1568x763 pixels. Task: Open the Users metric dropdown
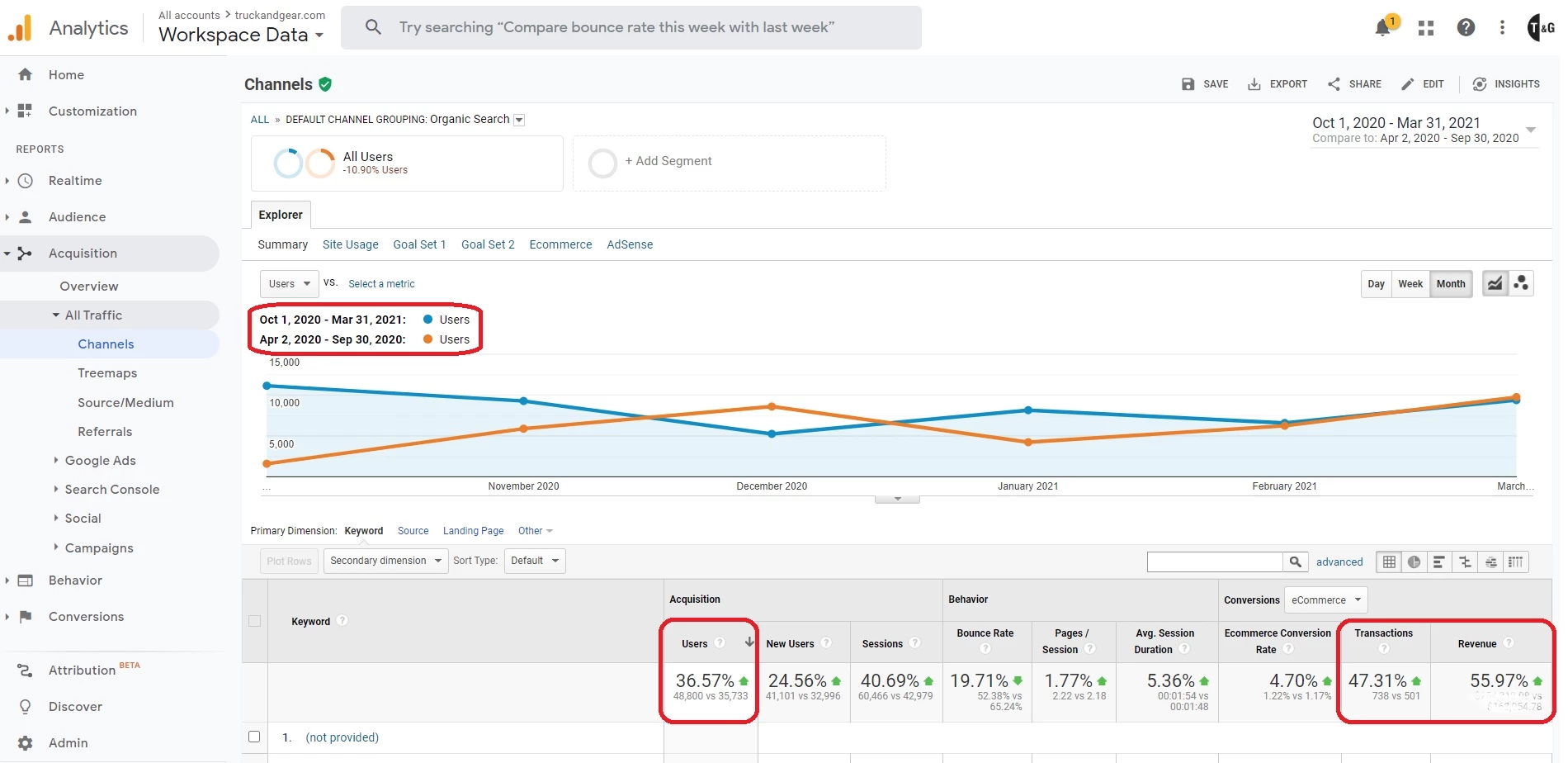pyautogui.click(x=289, y=284)
